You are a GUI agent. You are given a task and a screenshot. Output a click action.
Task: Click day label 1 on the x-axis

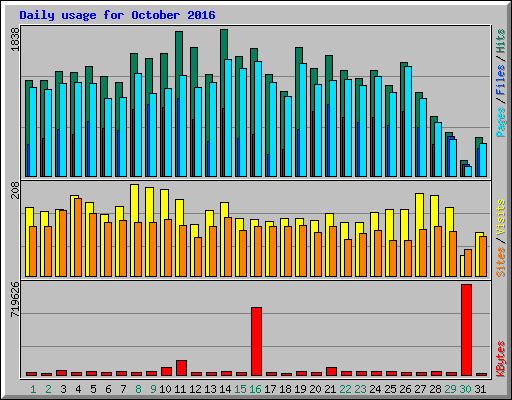click(33, 389)
